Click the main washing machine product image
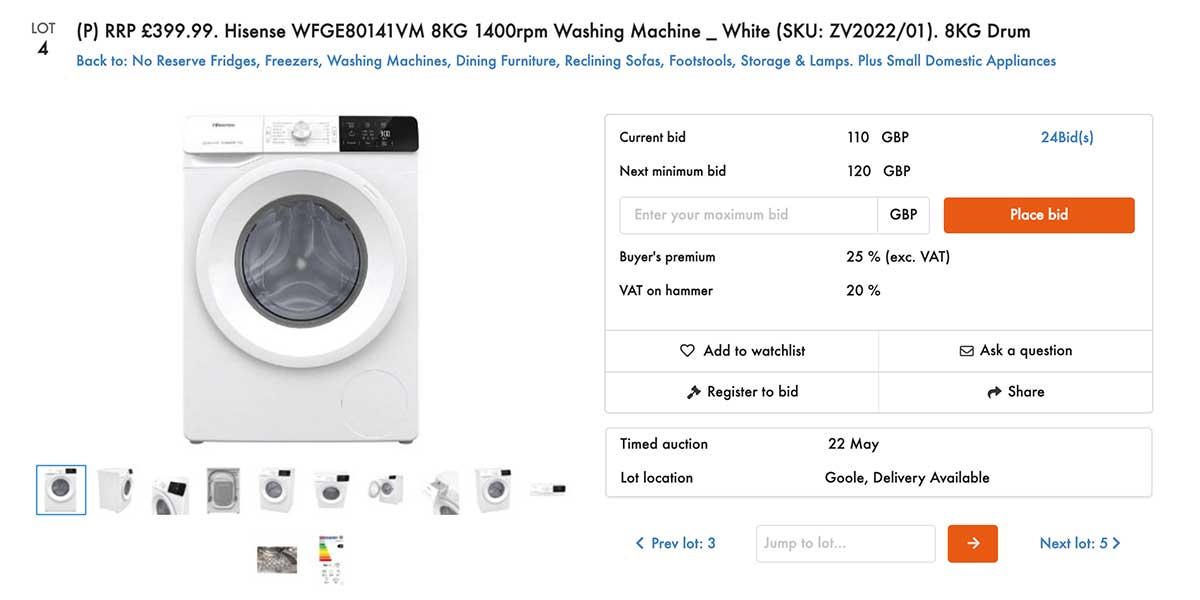The height and width of the screenshot is (600, 1200). pos(300,279)
